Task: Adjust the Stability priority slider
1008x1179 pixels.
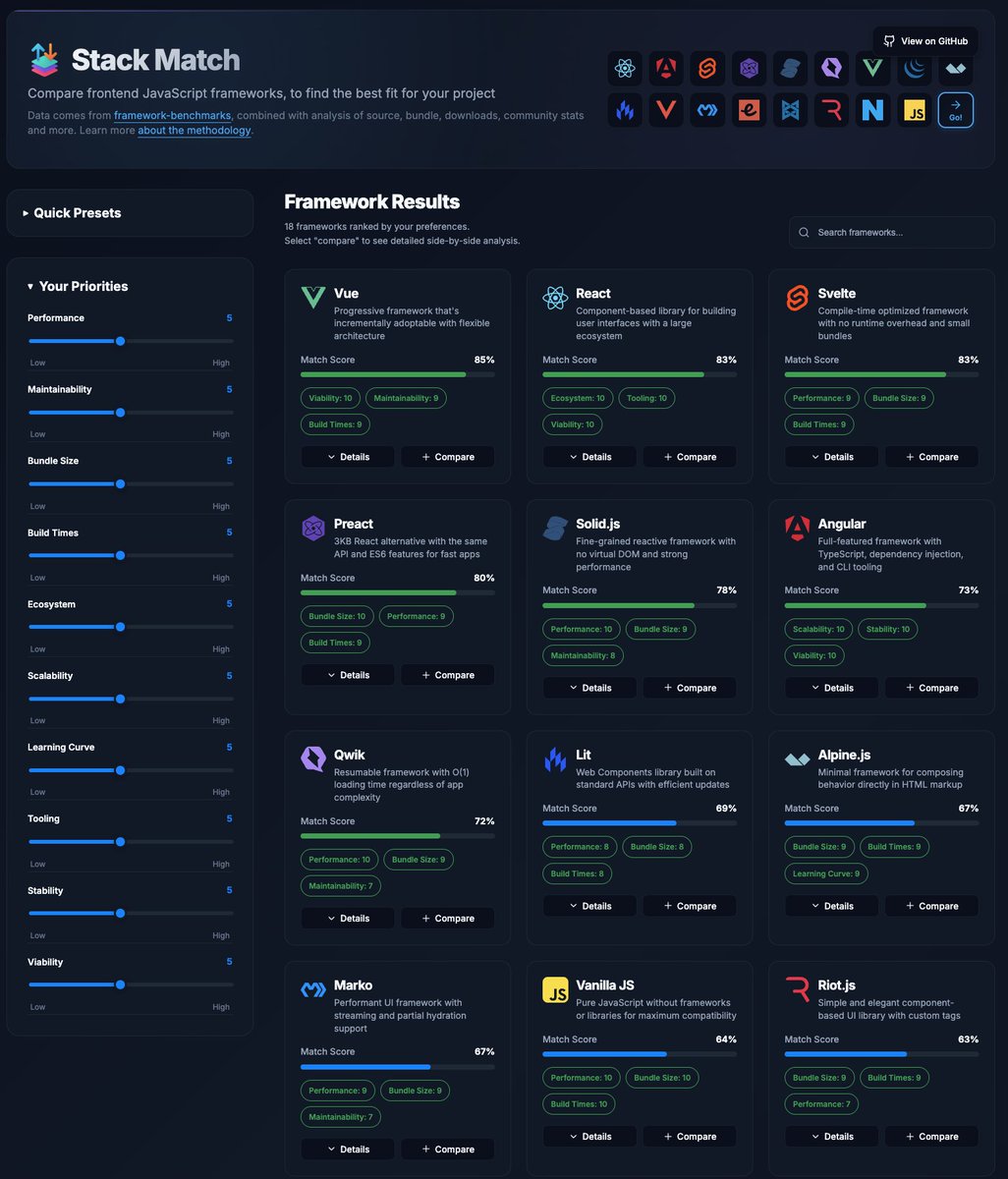Action: click(x=131, y=913)
